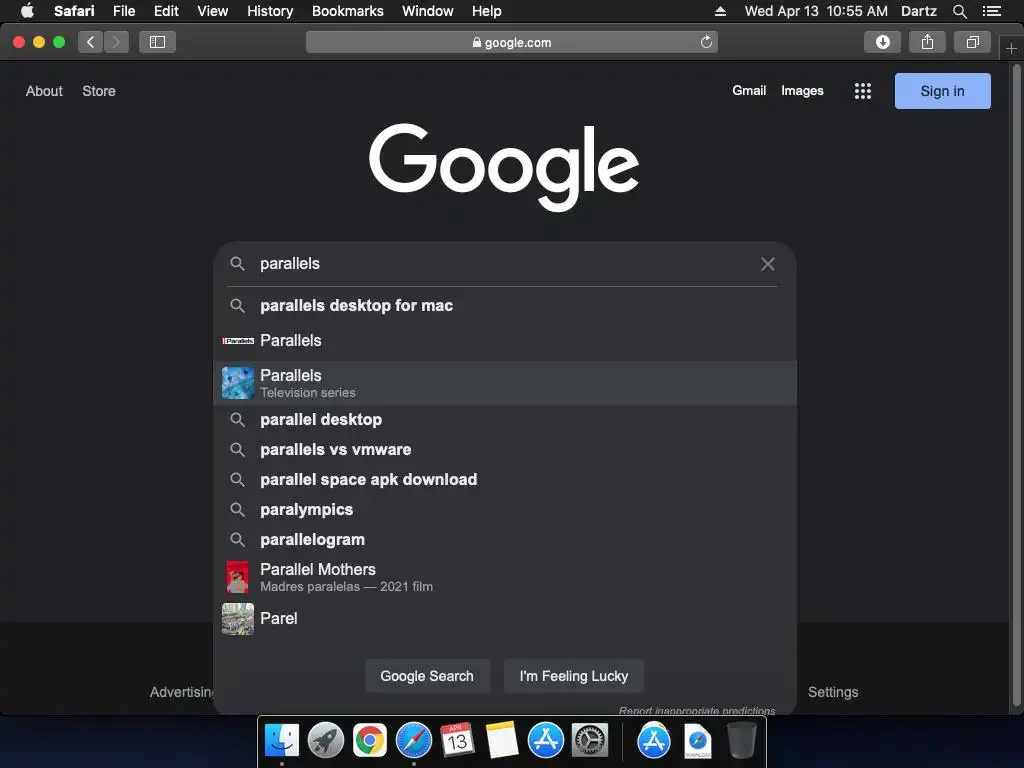
Task: Select suggestion parallels desktop for mac
Action: point(505,306)
